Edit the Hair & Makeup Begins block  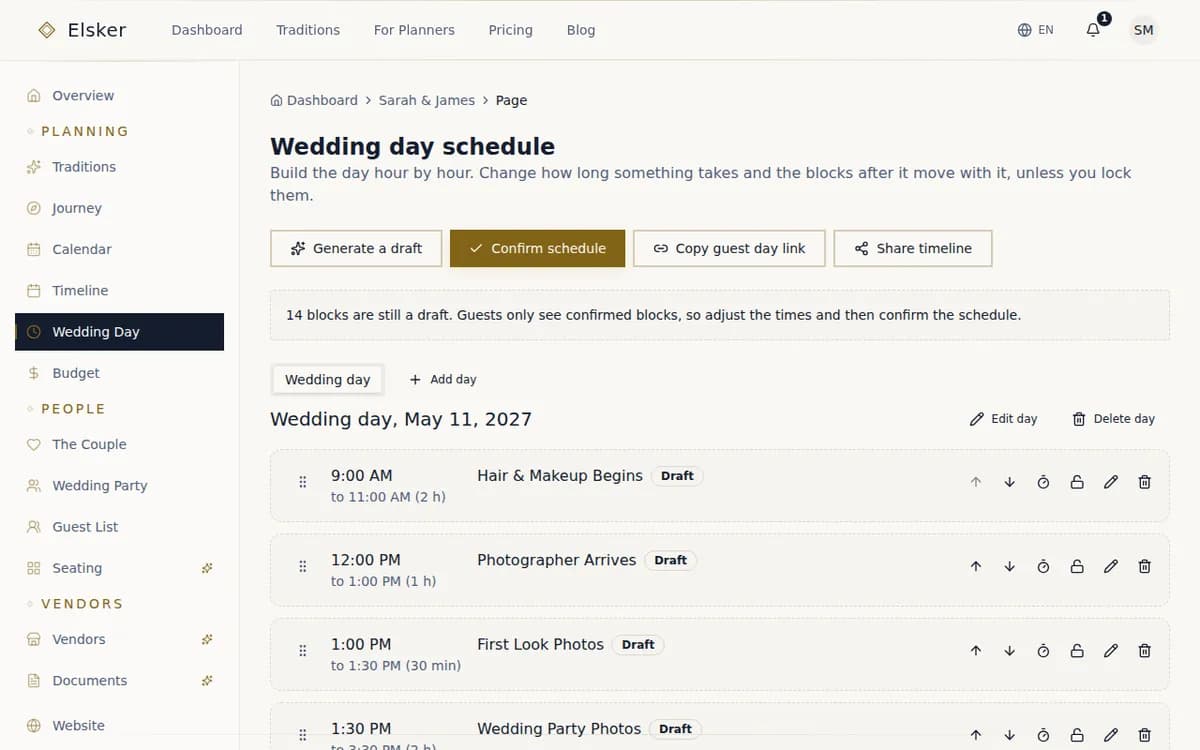point(1111,482)
